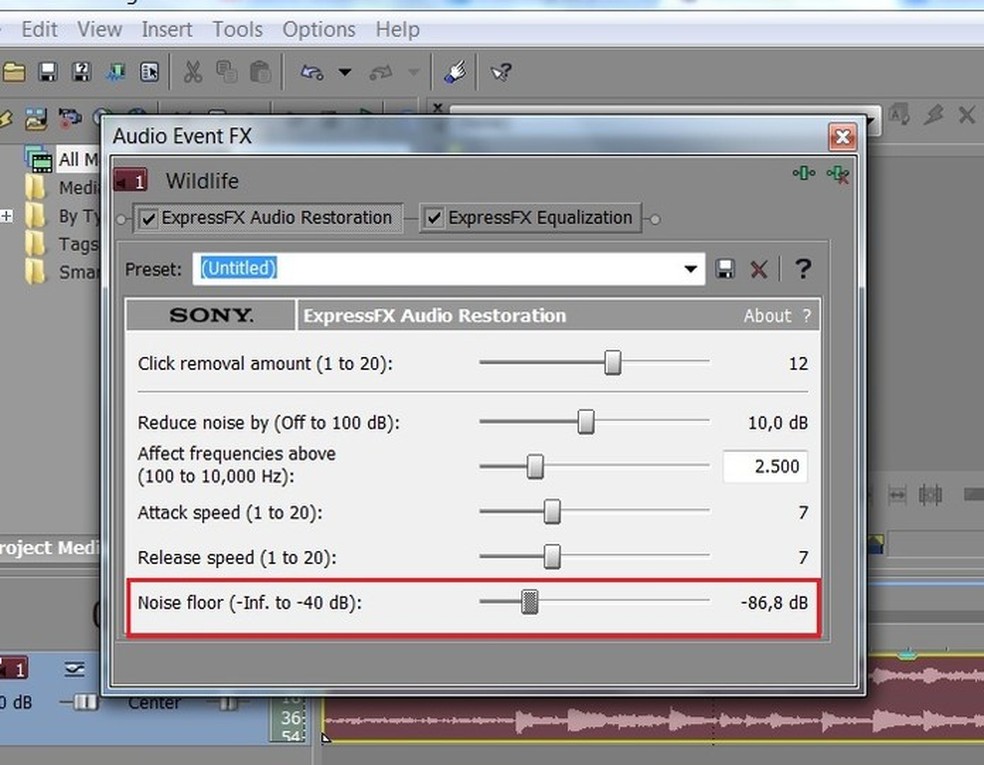Open the Insert menu
The image size is (984, 765).
coord(166,29)
